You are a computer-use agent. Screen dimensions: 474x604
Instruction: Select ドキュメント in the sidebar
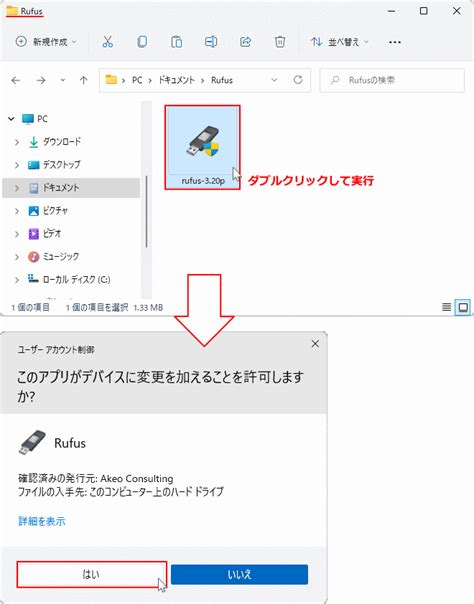[x=54, y=188]
